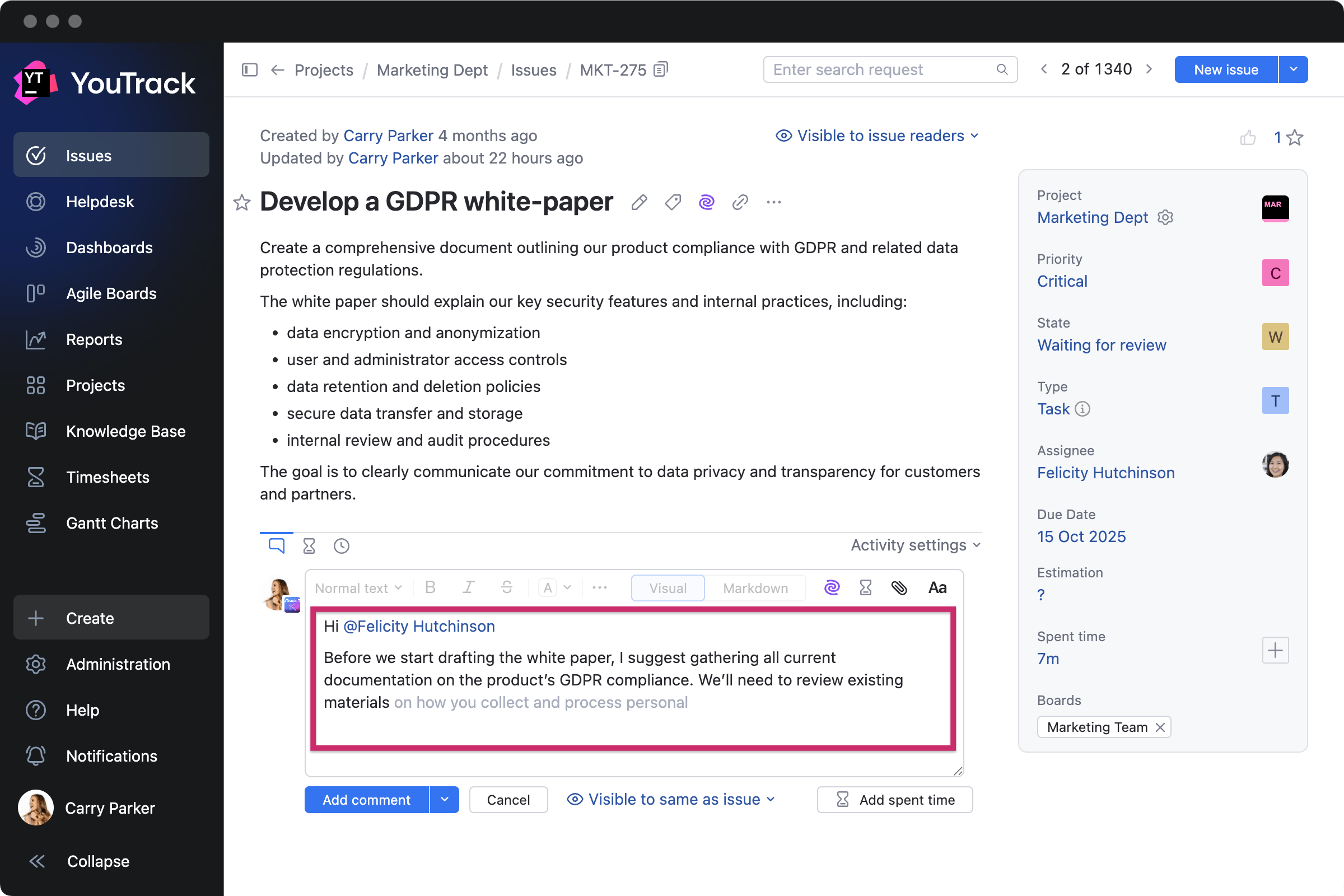This screenshot has height=896, width=1344.
Task: Switch to the history clock activity tab
Action: point(341,547)
